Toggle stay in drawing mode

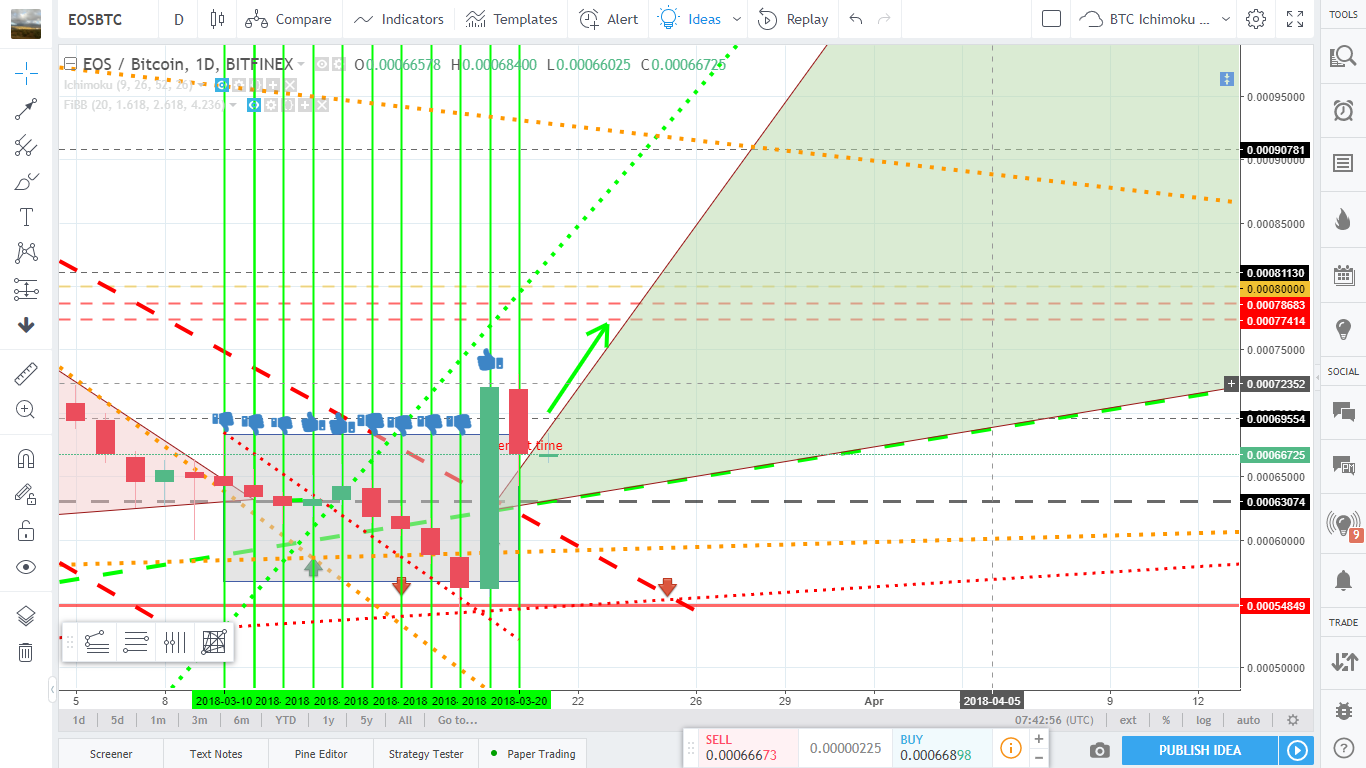click(26, 494)
